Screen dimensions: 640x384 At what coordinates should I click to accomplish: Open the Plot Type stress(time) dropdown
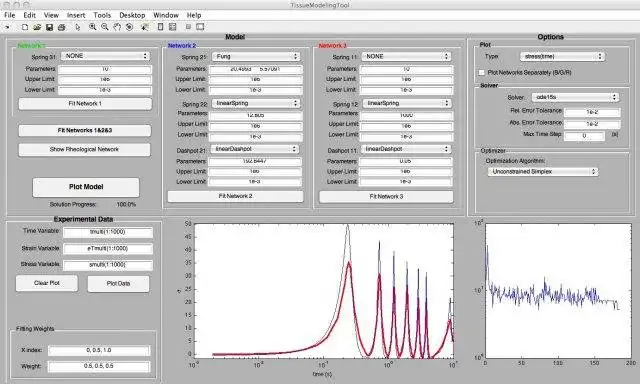(x=562, y=56)
